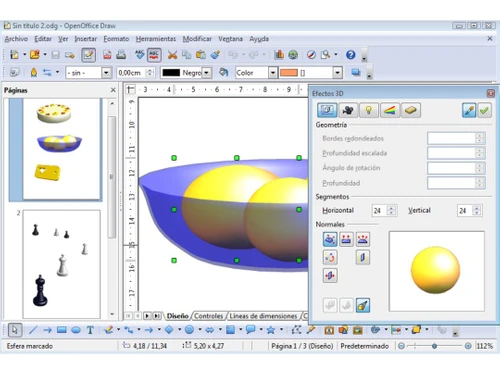Open the Herramientas menu
Screen dimensions: 500x375
click(156, 39)
